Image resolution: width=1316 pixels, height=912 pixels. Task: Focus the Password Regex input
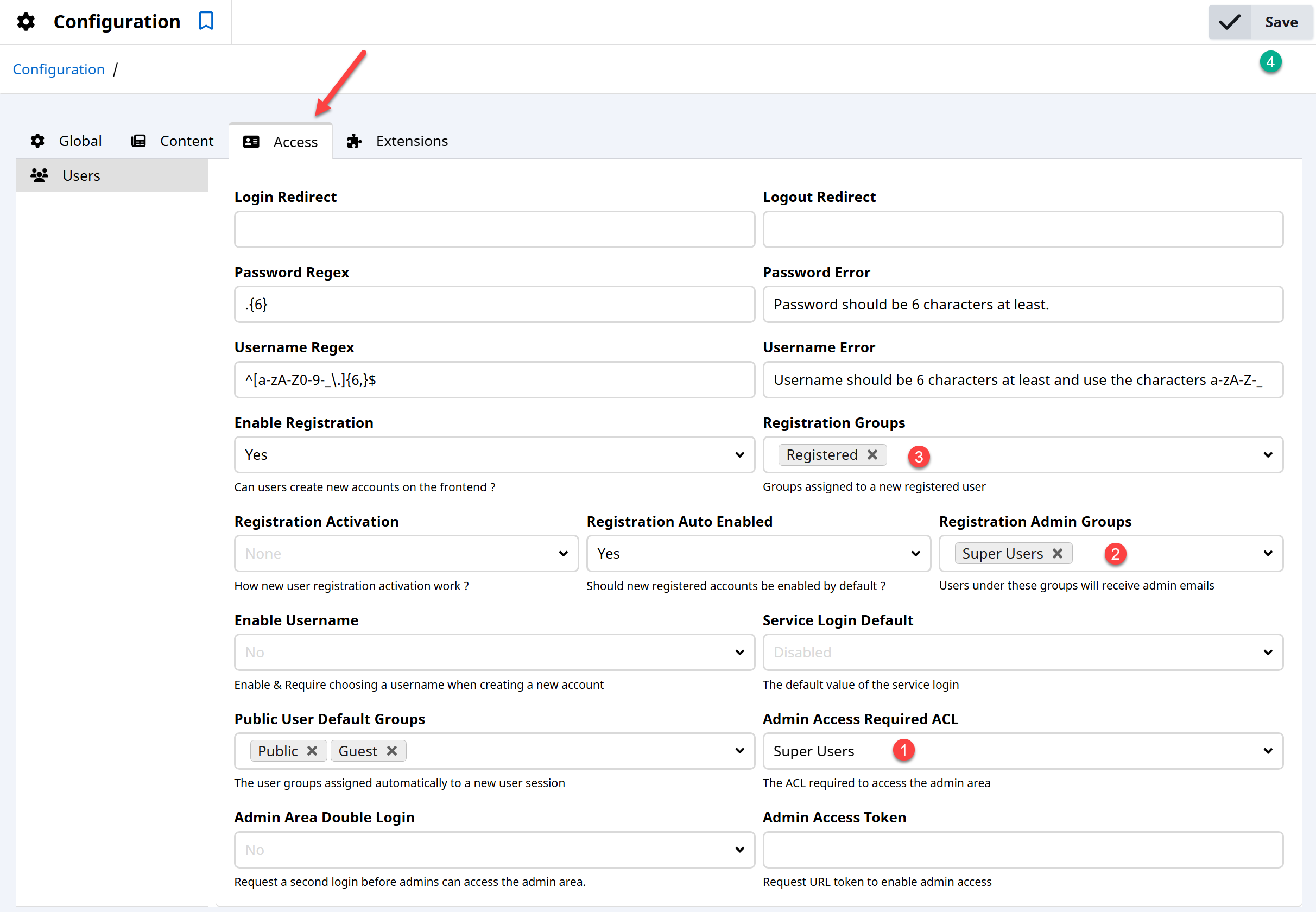[x=494, y=305]
